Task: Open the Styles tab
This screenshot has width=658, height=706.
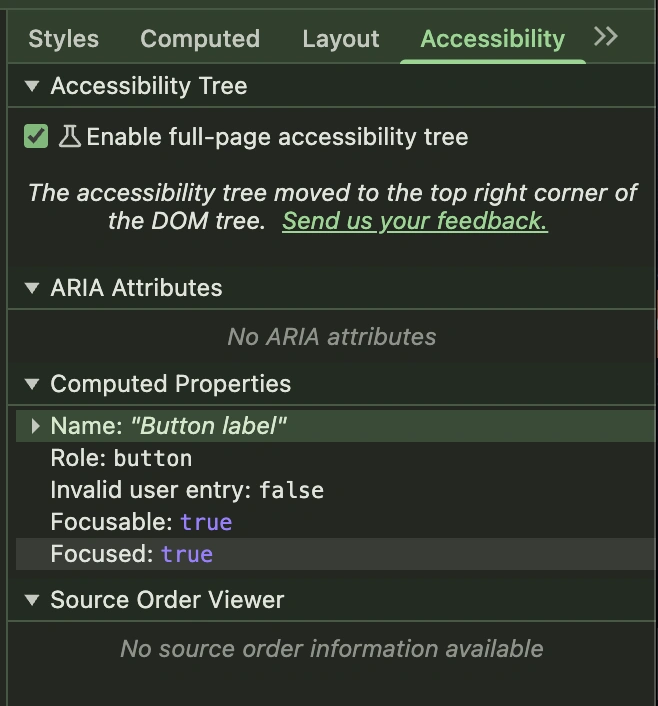Action: 63,39
